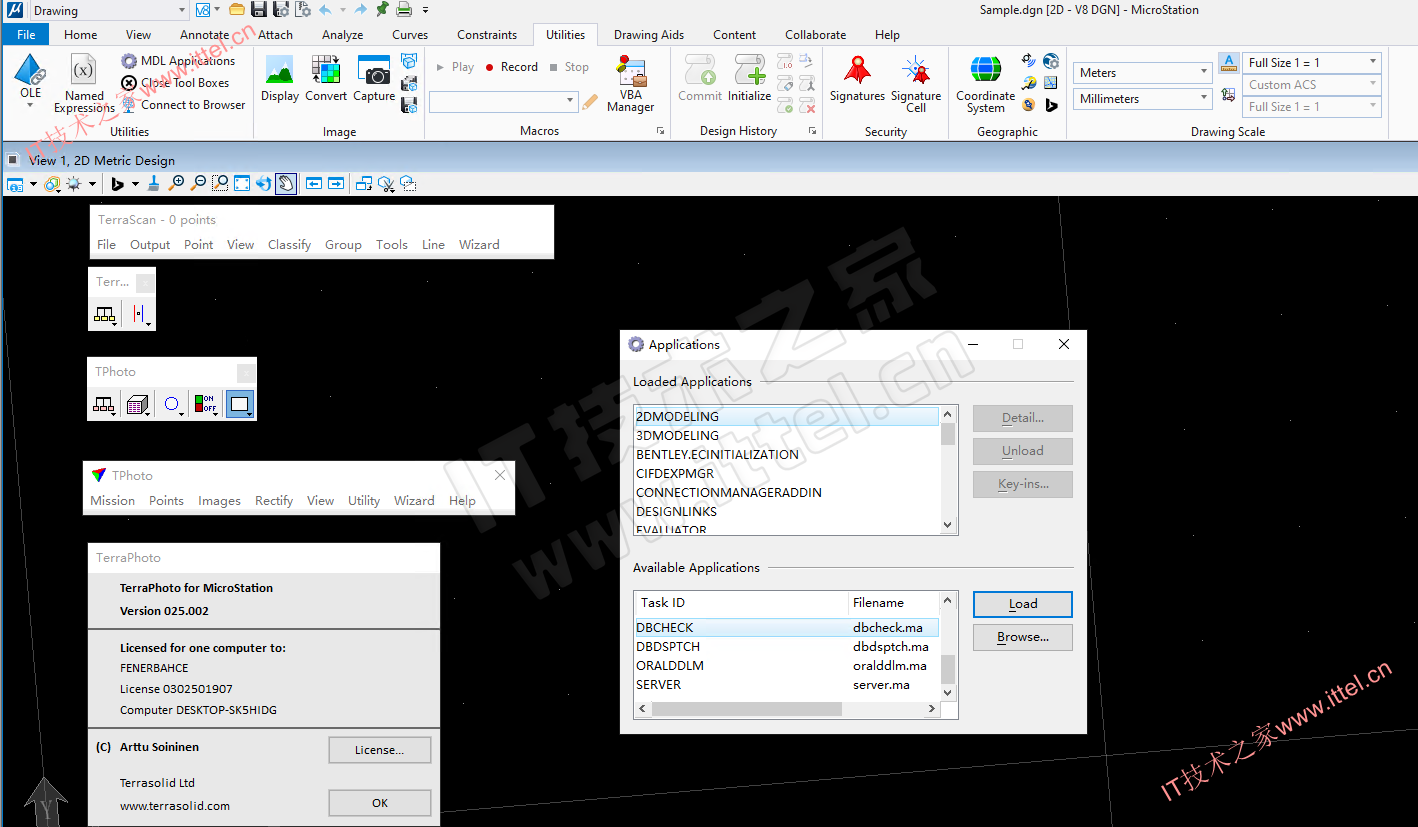Click the ON/OFF tool in TPhoto toolbox
1418x827 pixels.
(x=205, y=405)
